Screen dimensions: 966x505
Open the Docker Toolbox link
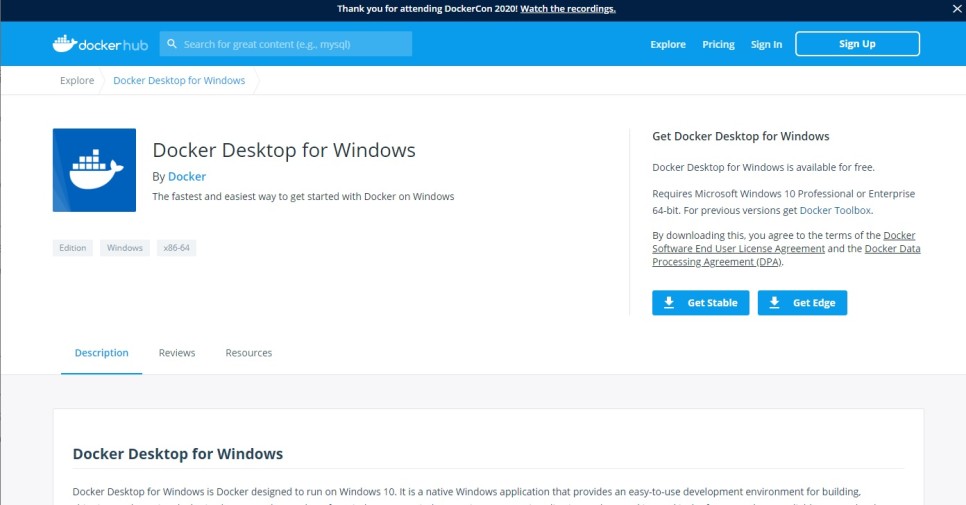[835, 210]
